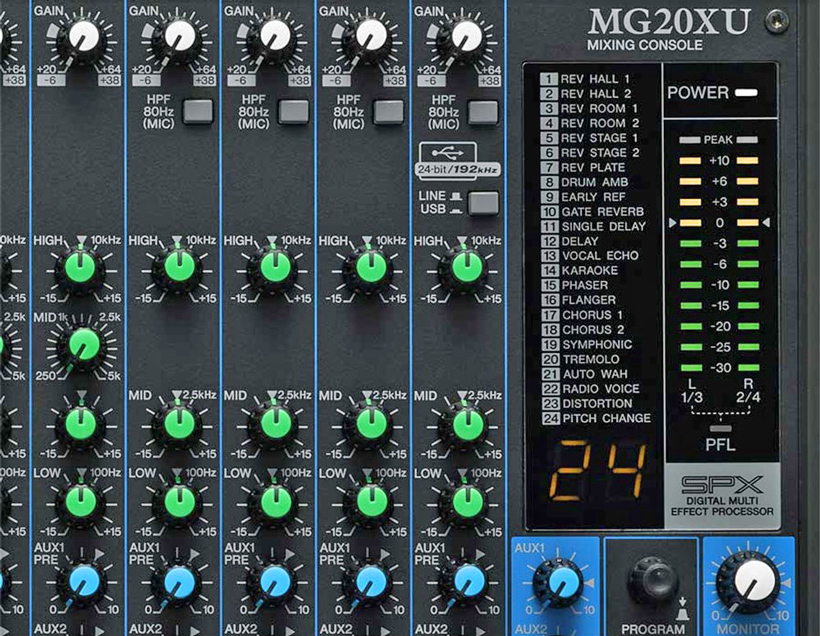Image resolution: width=820 pixels, height=636 pixels.
Task: Click the L 1/3 label under the meter
Action: click(691, 391)
